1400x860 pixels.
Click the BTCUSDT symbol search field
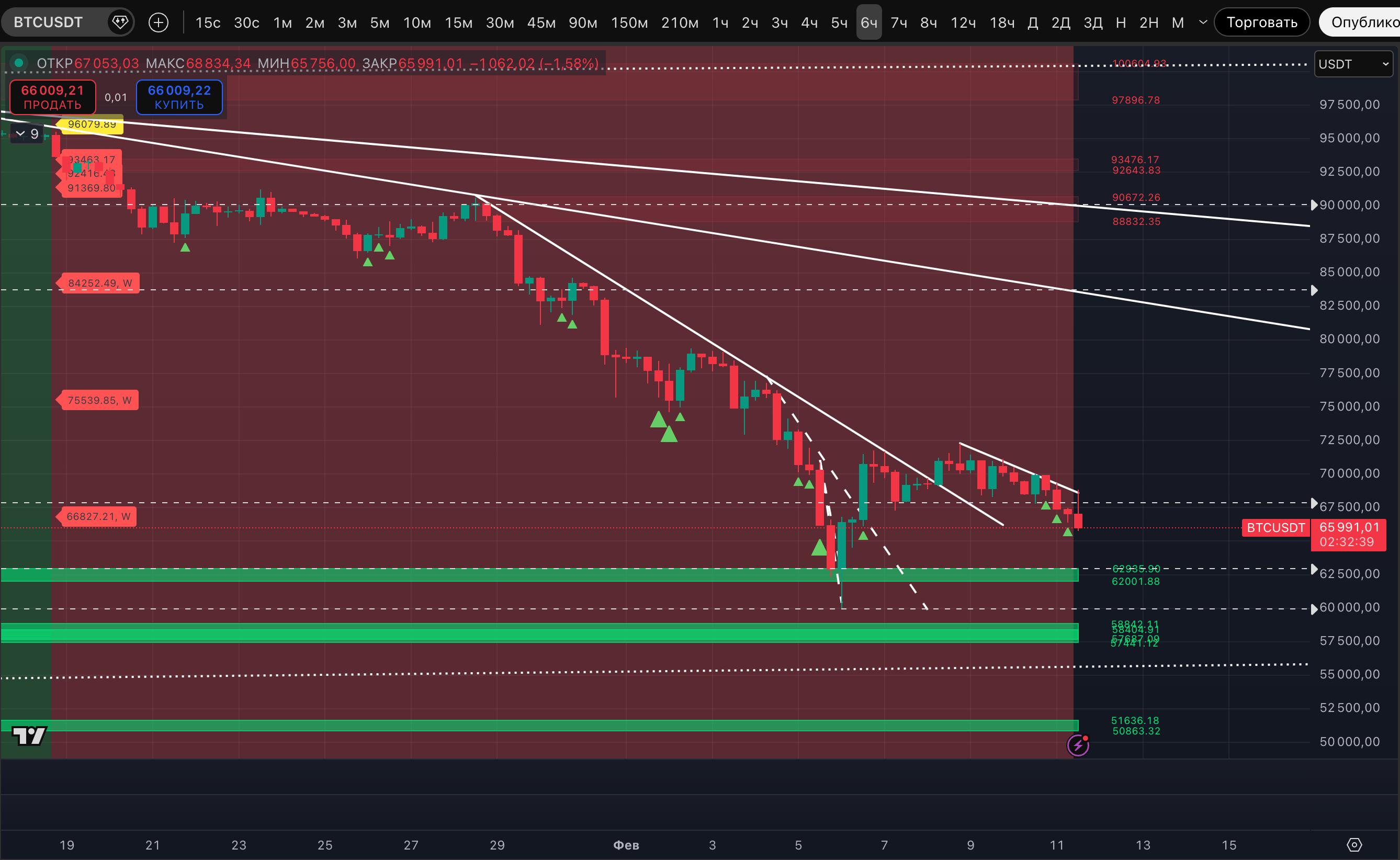tap(48, 22)
